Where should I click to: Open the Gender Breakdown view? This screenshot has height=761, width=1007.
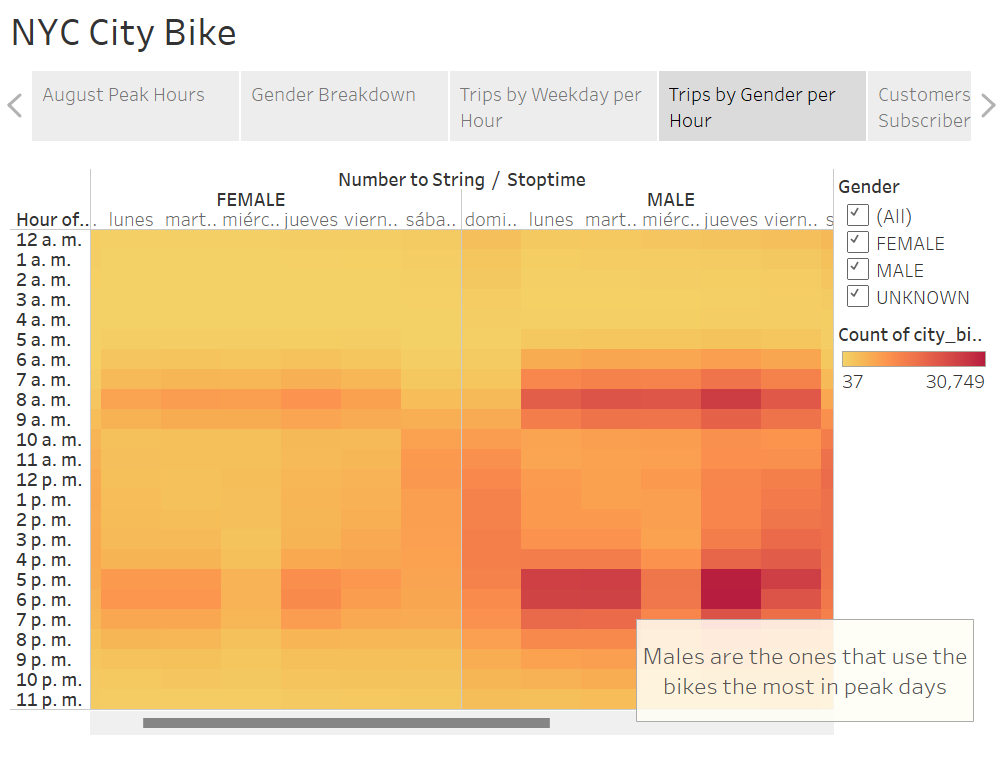point(333,105)
